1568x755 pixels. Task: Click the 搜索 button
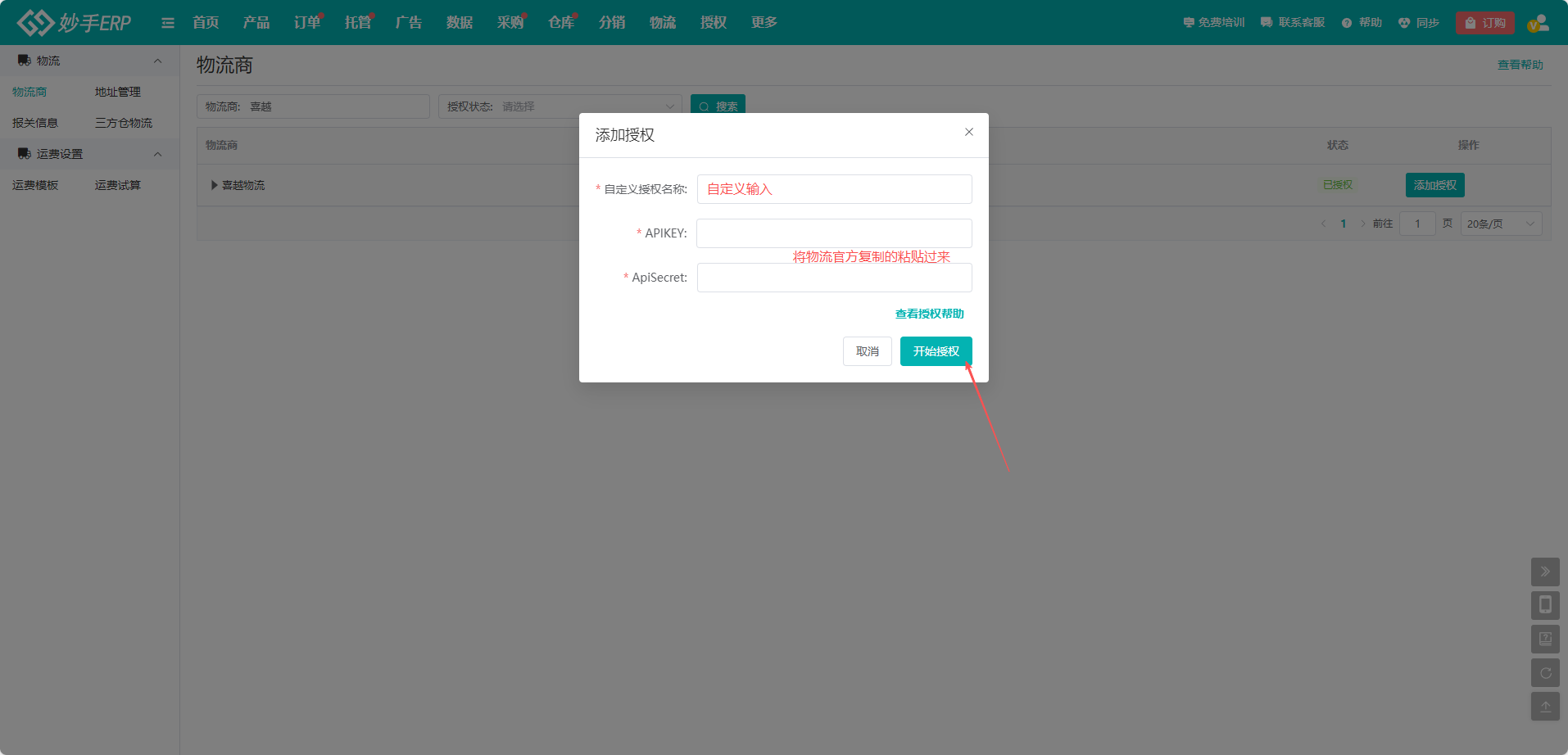pos(718,106)
